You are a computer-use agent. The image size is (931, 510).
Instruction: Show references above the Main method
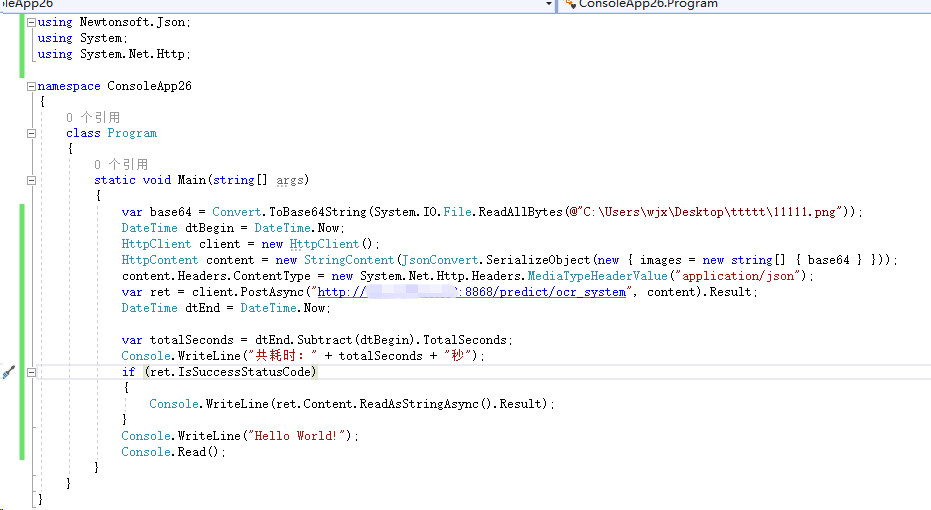pos(121,164)
